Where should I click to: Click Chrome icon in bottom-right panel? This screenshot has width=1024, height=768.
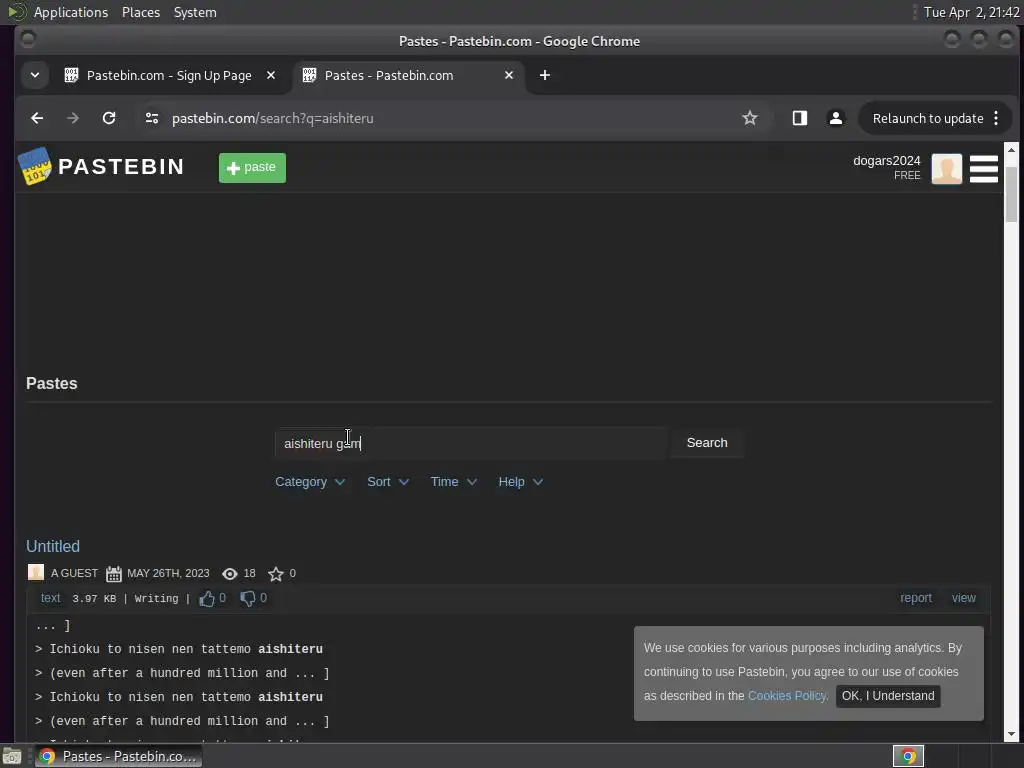click(908, 756)
